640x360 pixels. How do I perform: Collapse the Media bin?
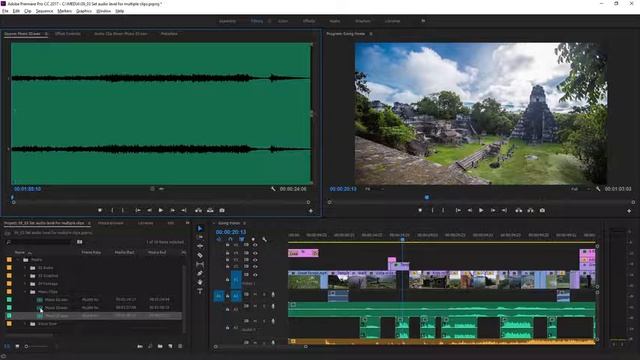18,260
